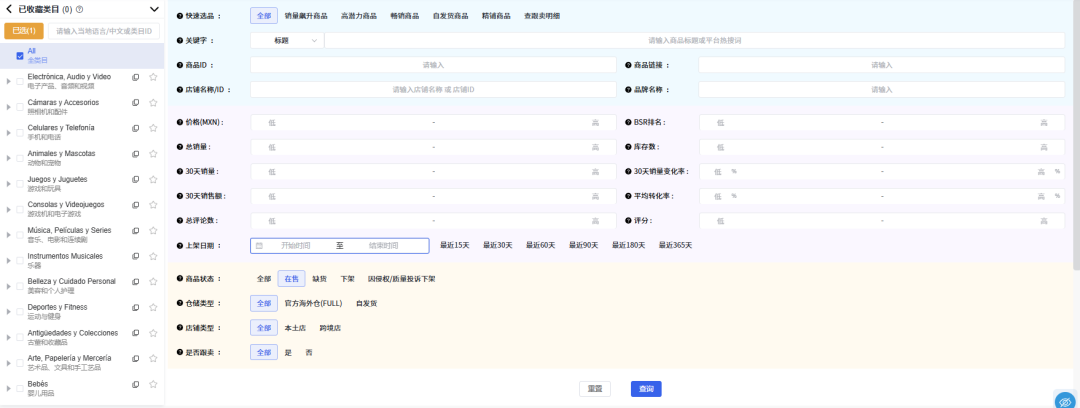Select 官方海外仓(FULL) warehouse type
1080x408 pixels.
tap(313, 303)
